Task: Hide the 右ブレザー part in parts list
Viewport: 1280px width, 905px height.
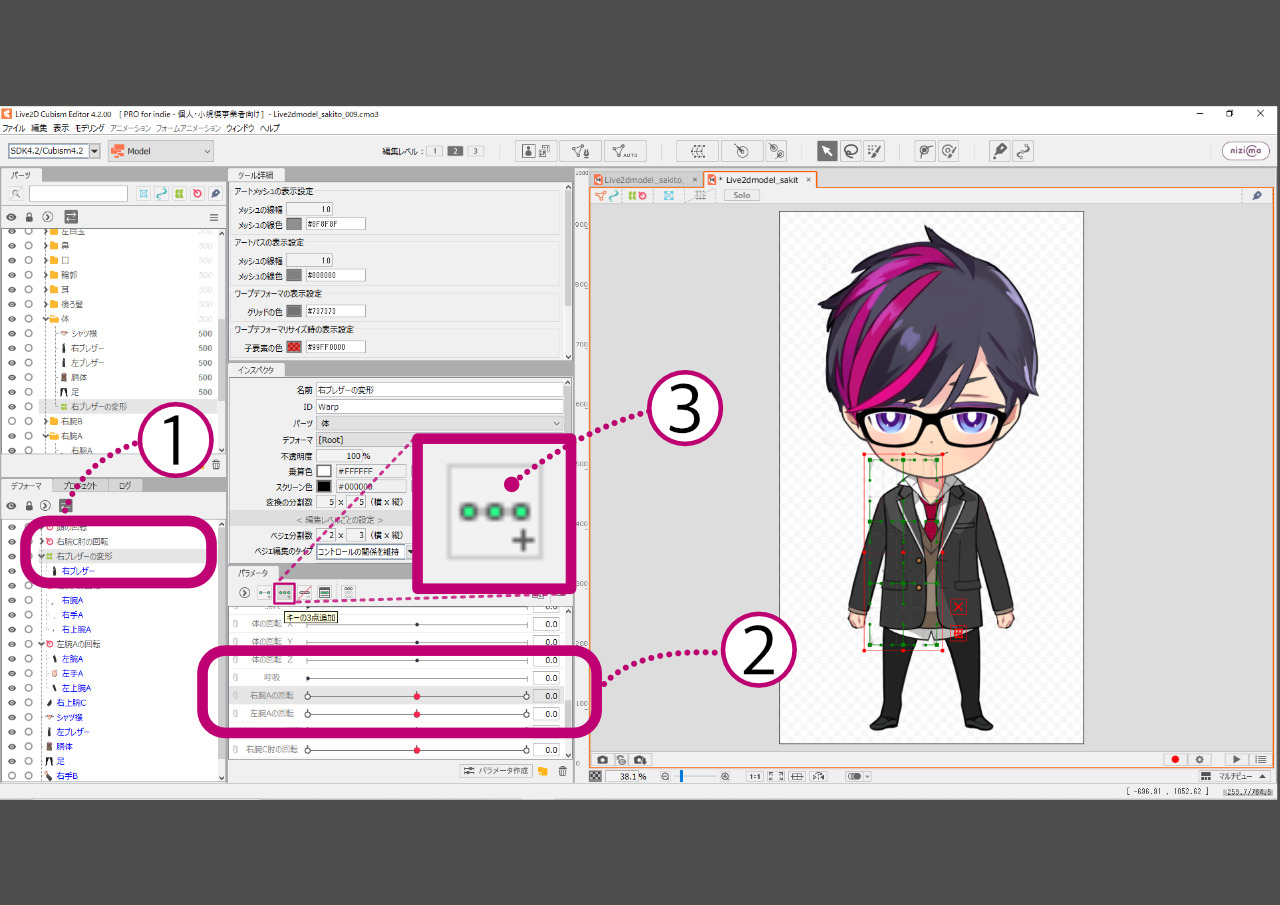Action: [12, 348]
